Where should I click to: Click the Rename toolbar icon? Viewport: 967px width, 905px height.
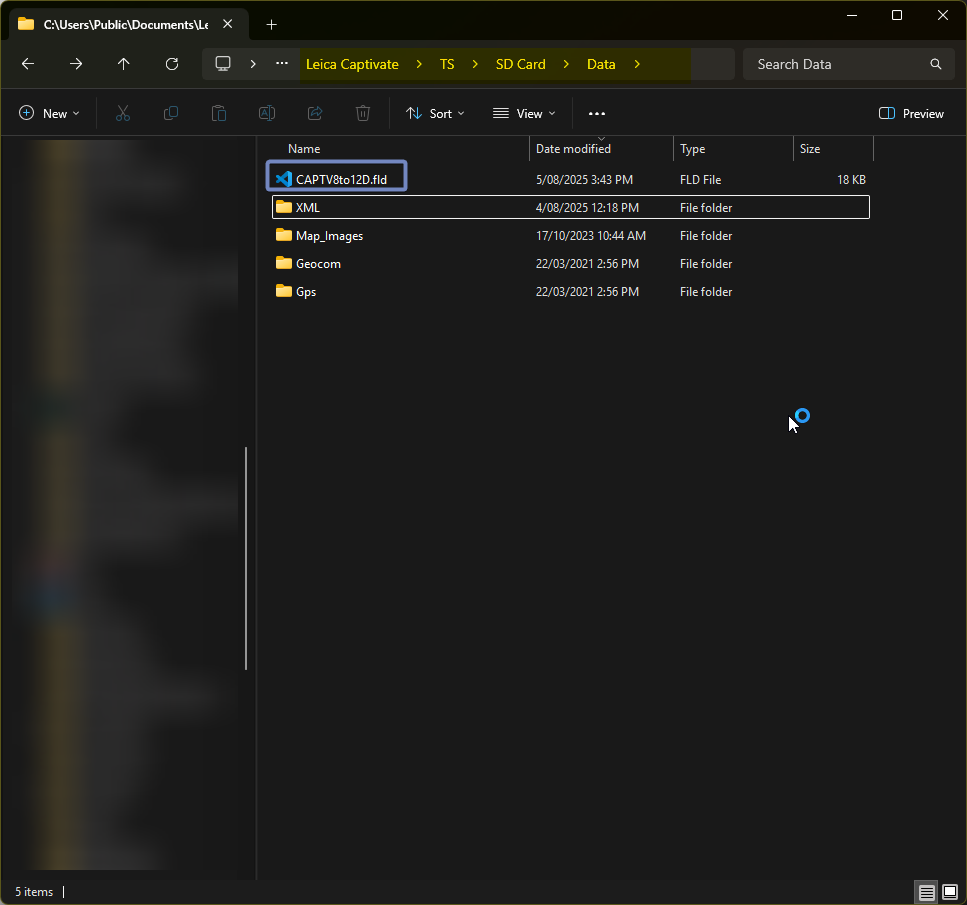pos(267,114)
